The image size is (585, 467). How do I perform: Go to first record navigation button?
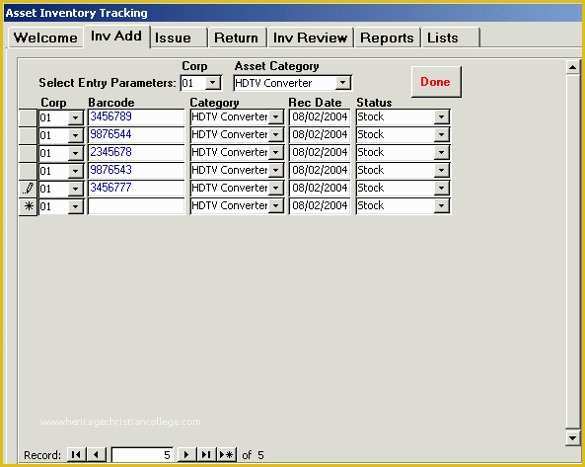pyautogui.click(x=76, y=454)
